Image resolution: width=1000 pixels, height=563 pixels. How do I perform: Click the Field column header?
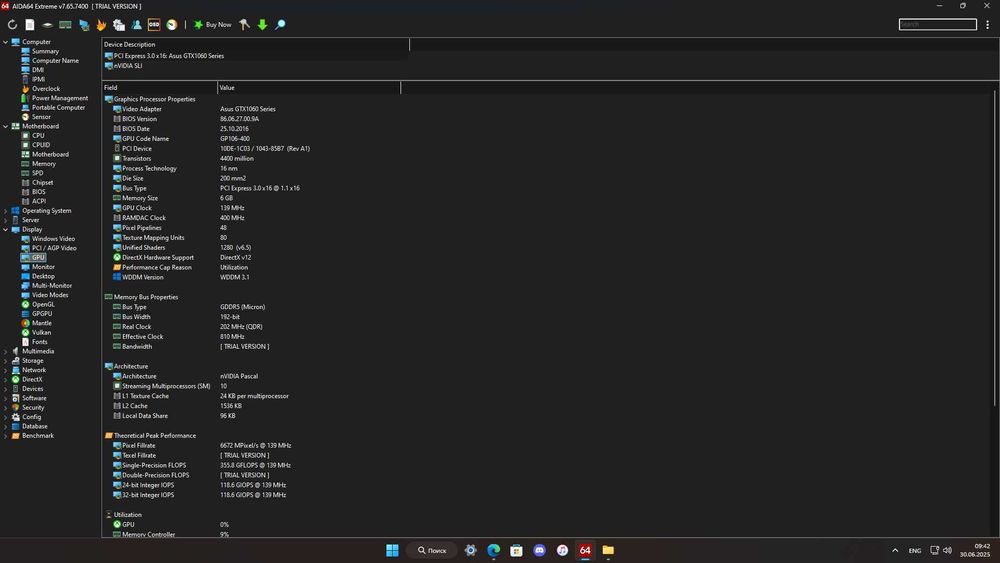159,87
